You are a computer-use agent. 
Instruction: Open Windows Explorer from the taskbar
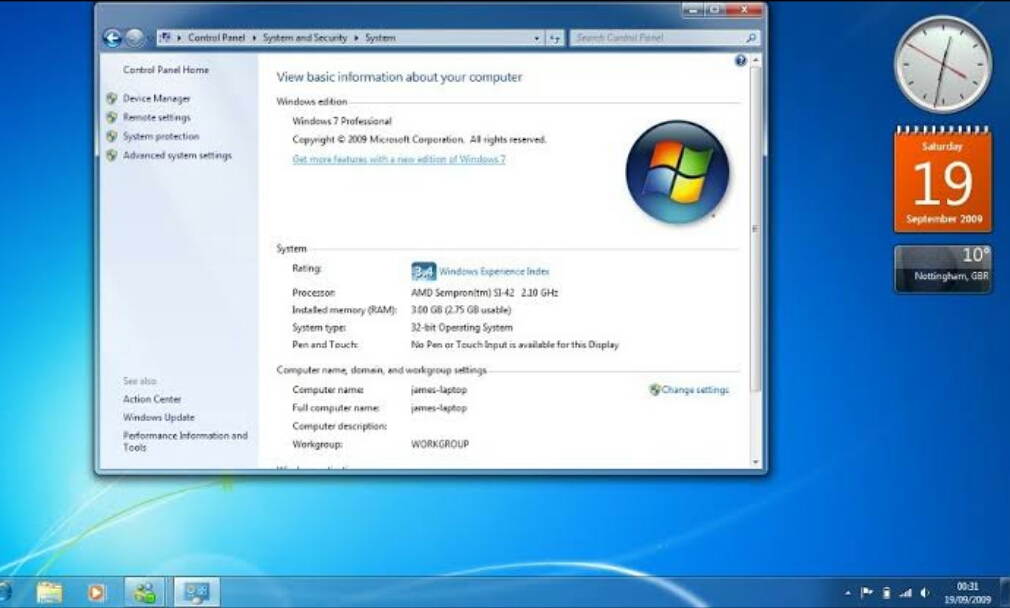click(49, 592)
